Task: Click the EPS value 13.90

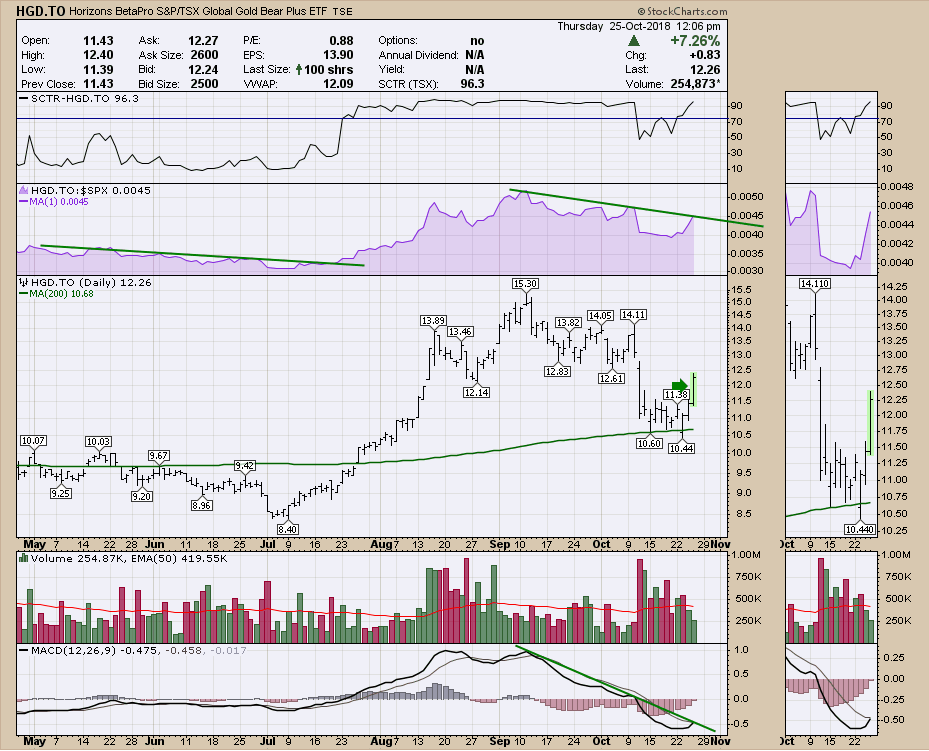Action: point(338,55)
